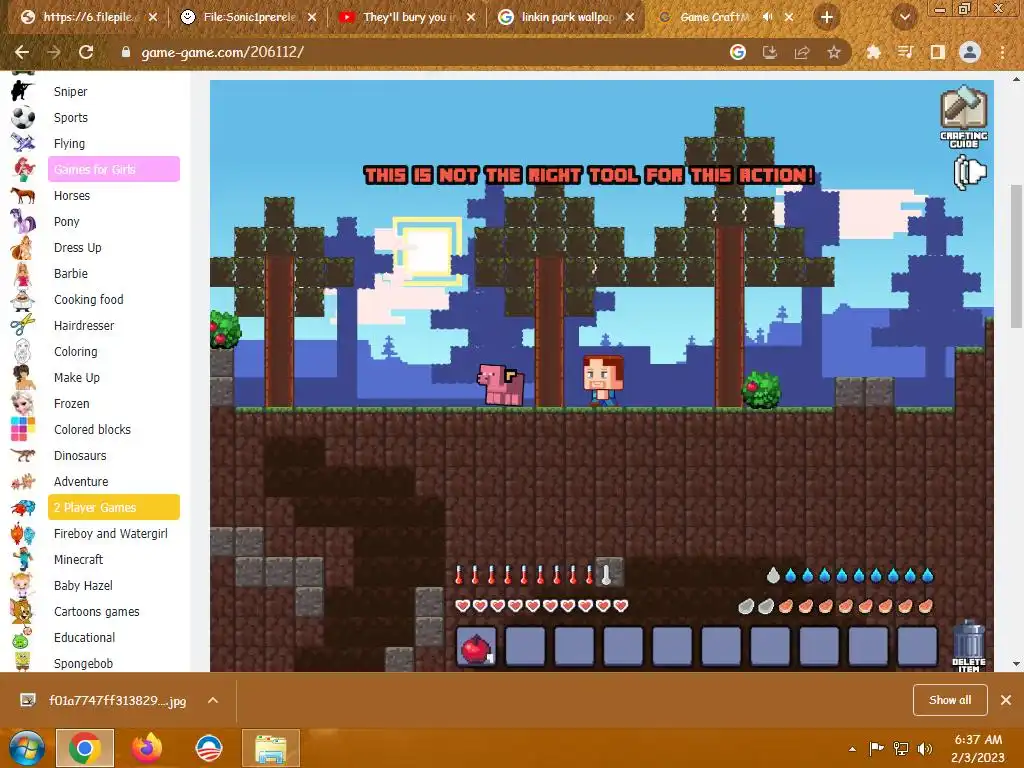Click the chef Cooking food icon
This screenshot has height=768, width=1024.
click(22, 299)
